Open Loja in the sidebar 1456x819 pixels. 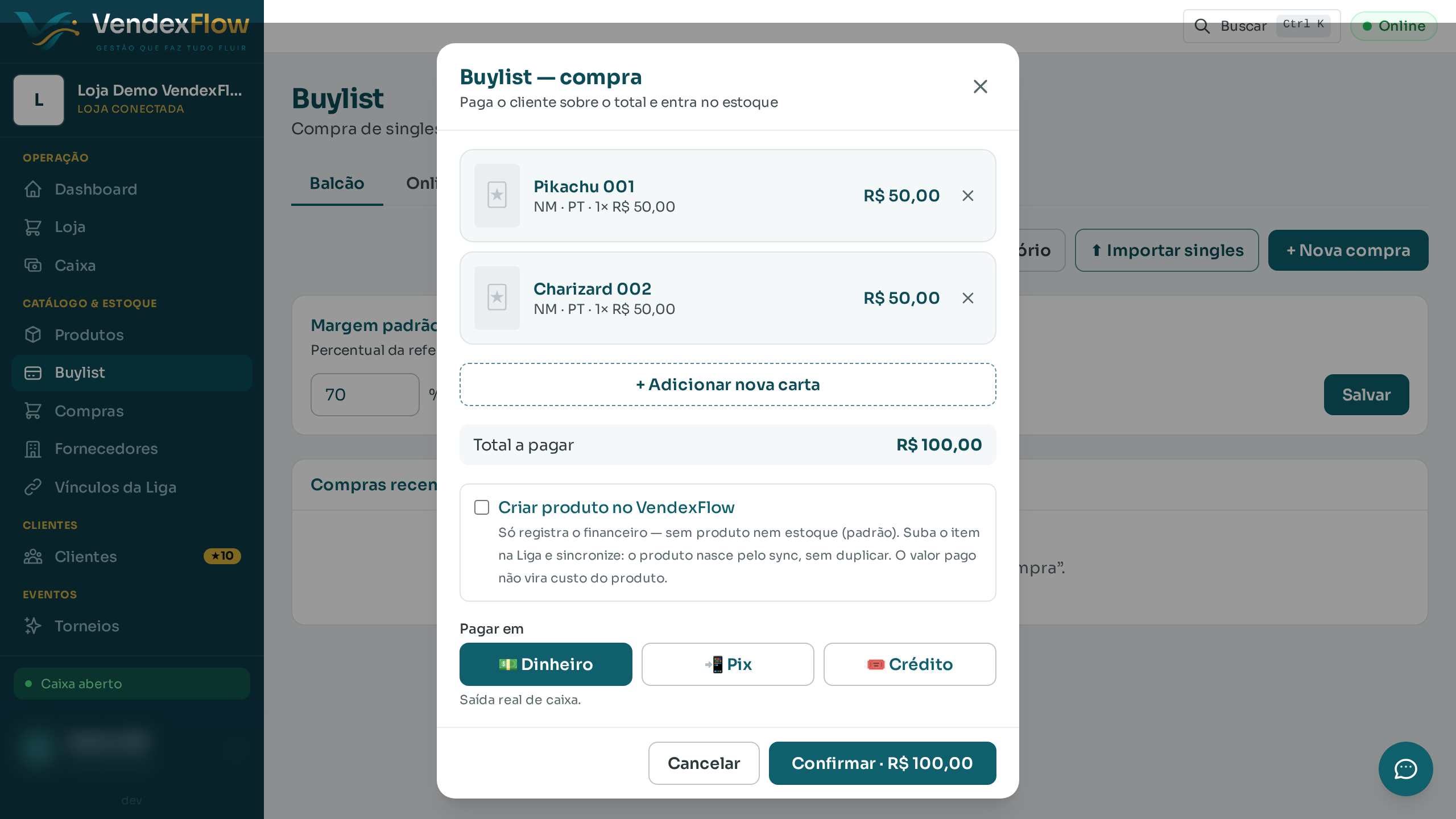132,227
